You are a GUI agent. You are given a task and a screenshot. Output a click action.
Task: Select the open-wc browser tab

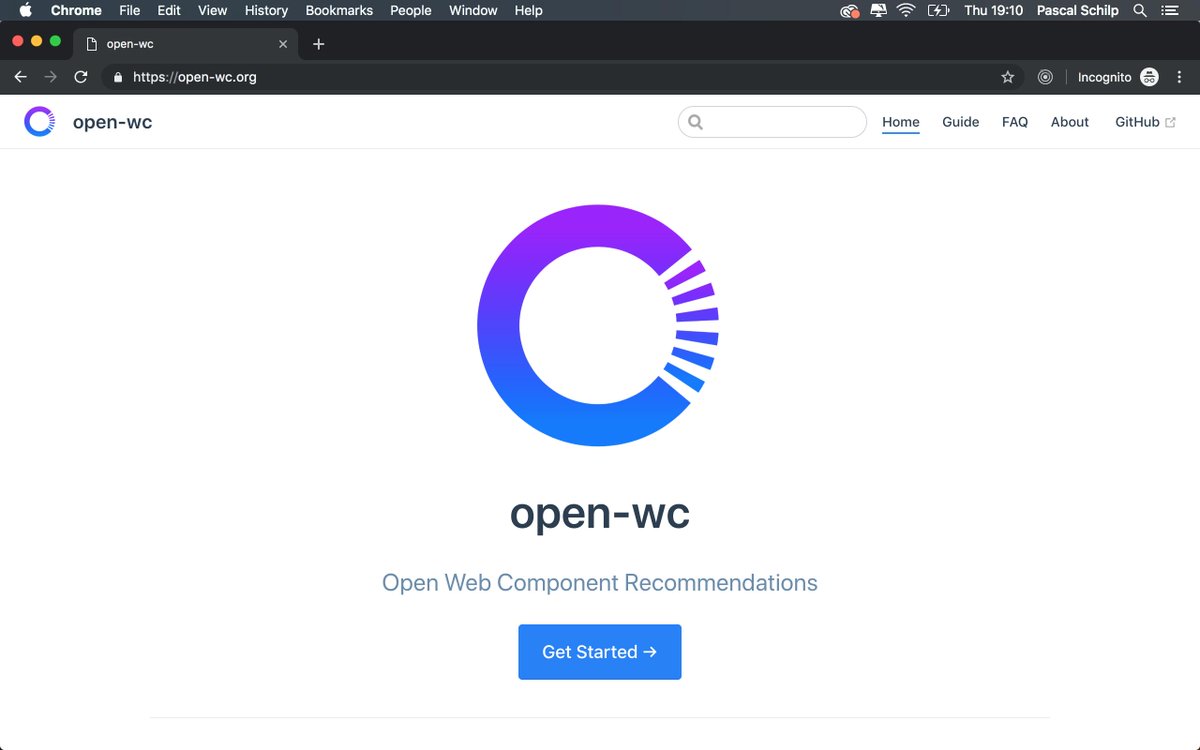pos(186,44)
